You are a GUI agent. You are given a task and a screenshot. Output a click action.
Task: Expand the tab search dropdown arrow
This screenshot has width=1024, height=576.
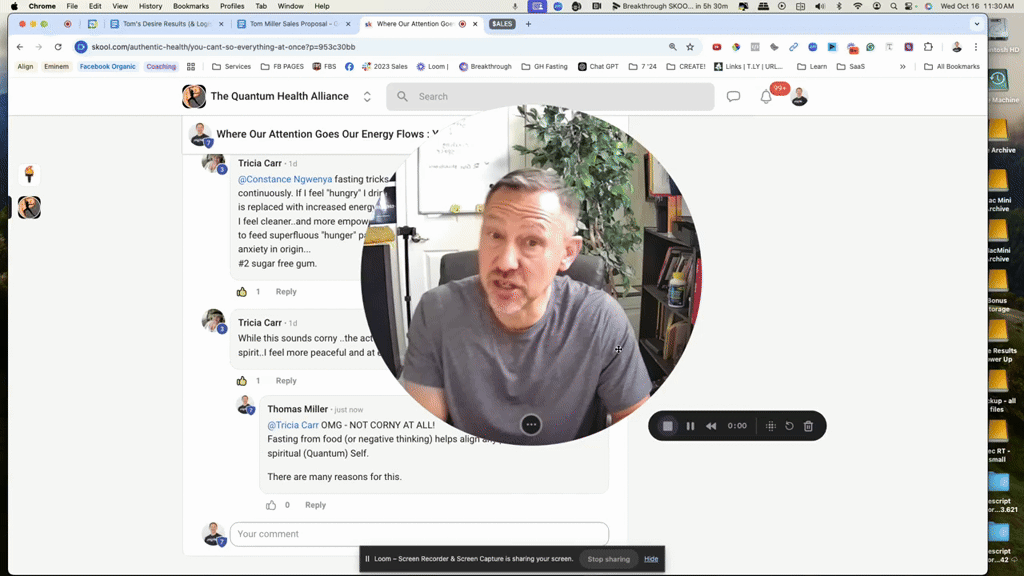pos(977,24)
